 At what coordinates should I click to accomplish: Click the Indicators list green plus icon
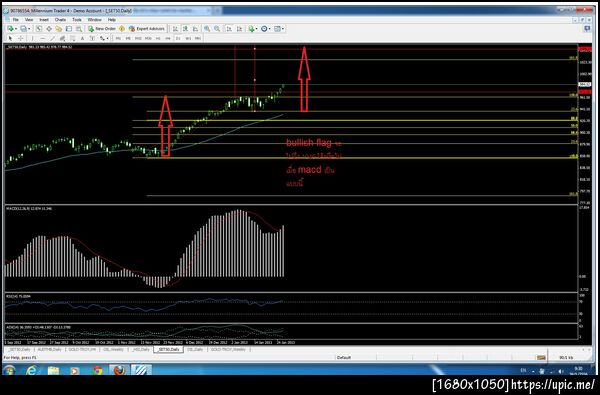pyautogui.click(x=251, y=29)
